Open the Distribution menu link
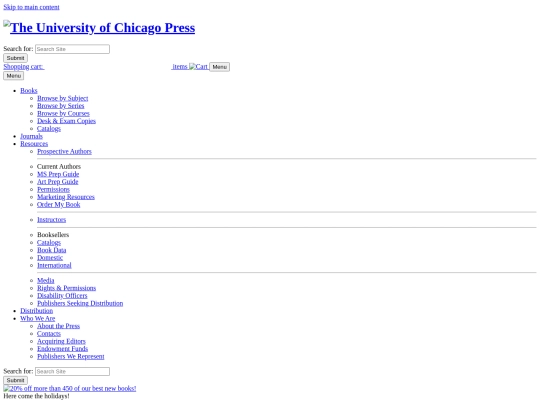This screenshot has width=540, height=405. pos(37,311)
